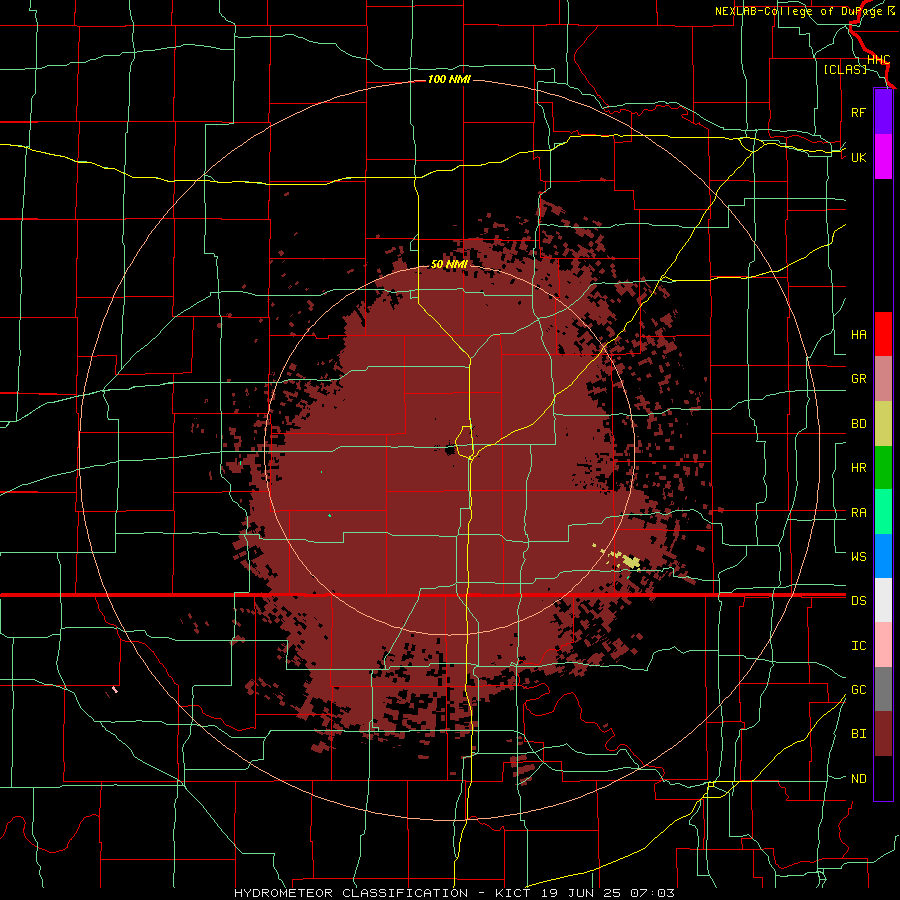
Task: Click the 'RF' legend label
Action: tap(858, 113)
